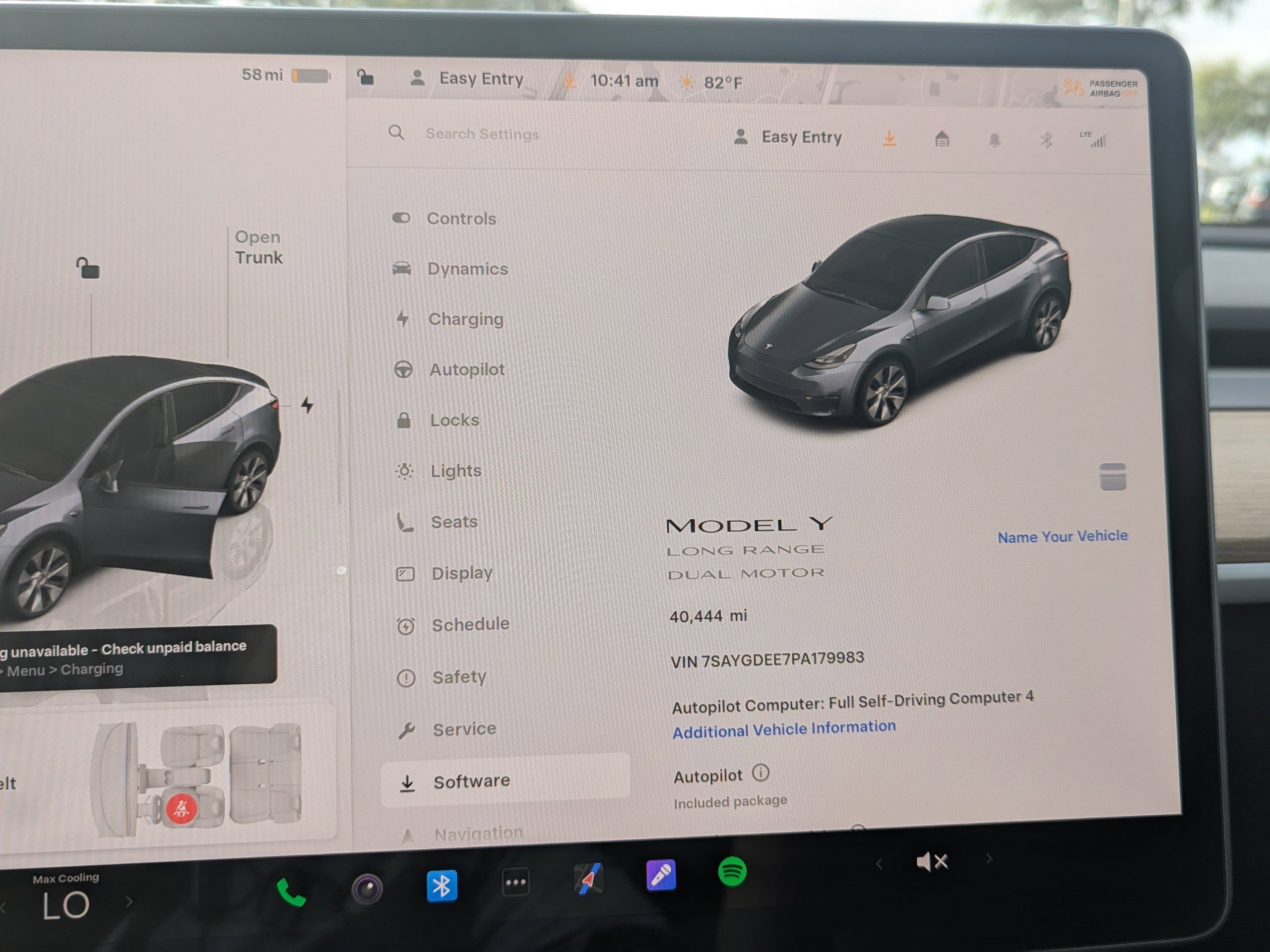The width and height of the screenshot is (1270, 952).
Task: Open the navigation maps app icon
Action: click(588, 879)
